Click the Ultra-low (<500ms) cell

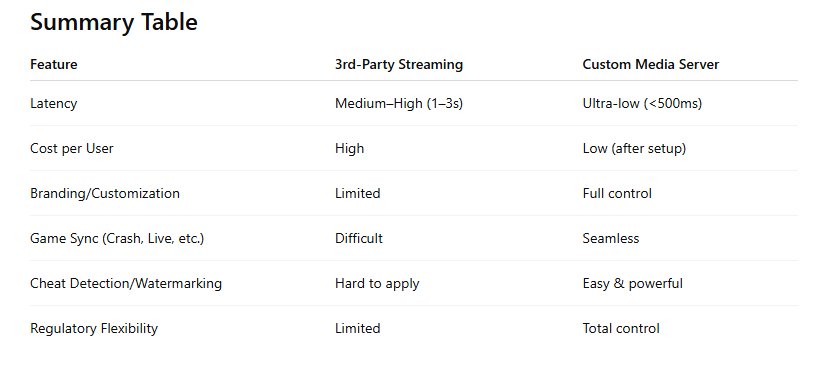[x=642, y=103]
